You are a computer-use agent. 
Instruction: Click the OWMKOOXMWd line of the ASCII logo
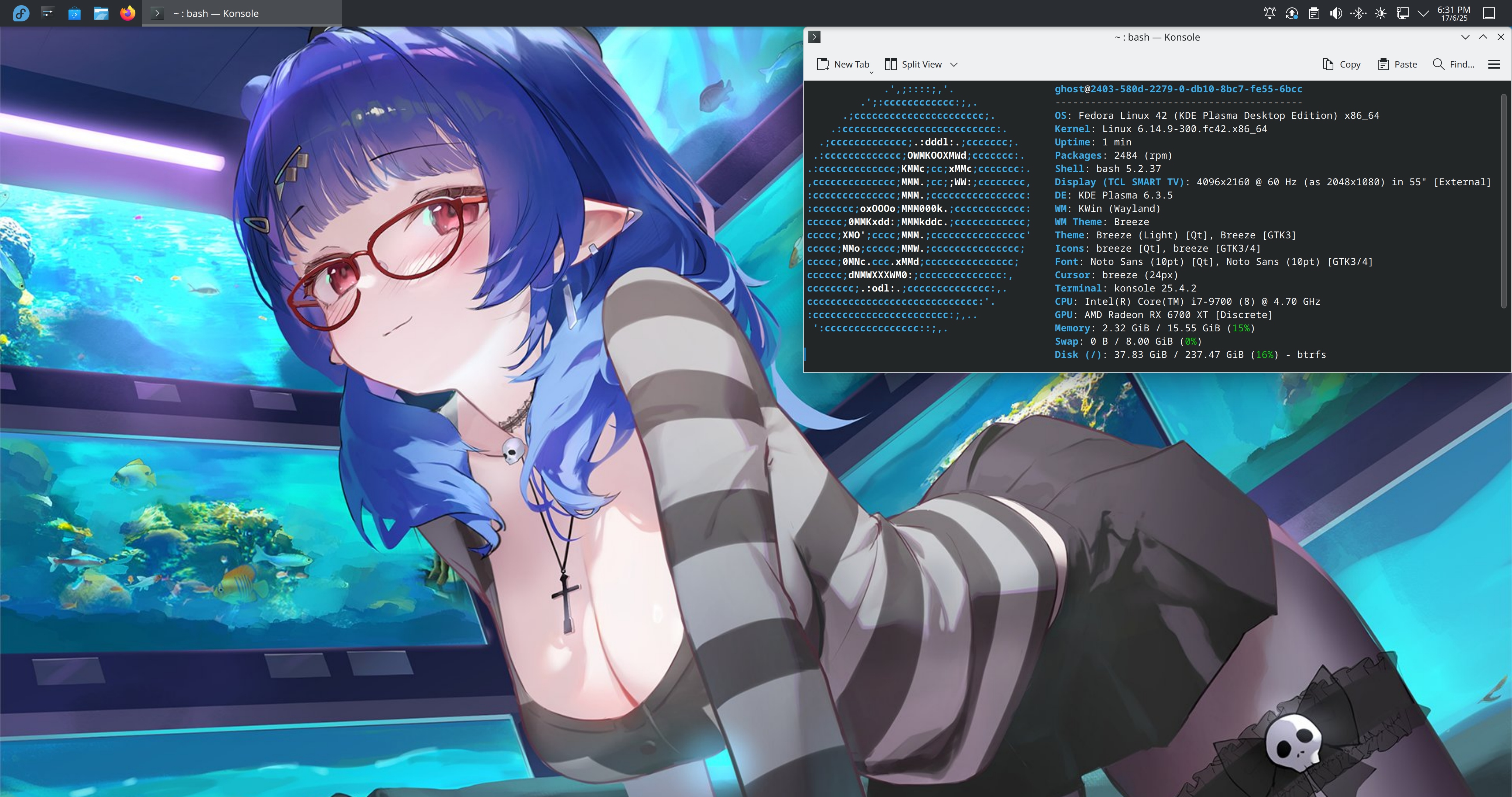pyautogui.click(x=919, y=156)
